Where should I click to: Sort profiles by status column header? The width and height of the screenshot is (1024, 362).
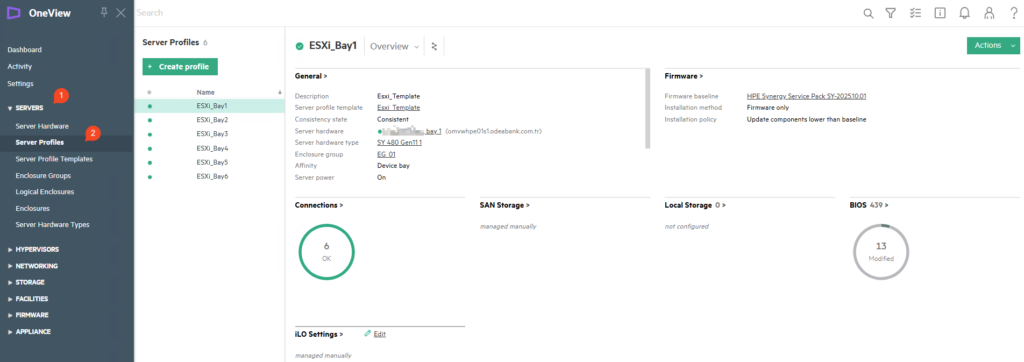click(x=149, y=92)
